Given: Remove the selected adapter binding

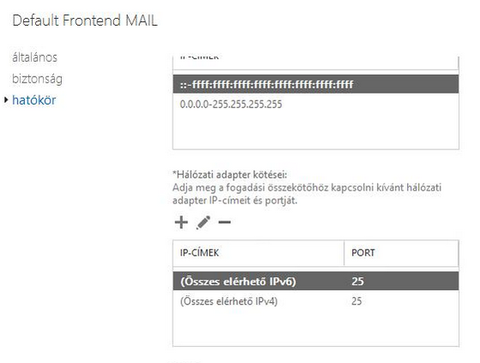Looking at the screenshot, I should coord(224,222).
